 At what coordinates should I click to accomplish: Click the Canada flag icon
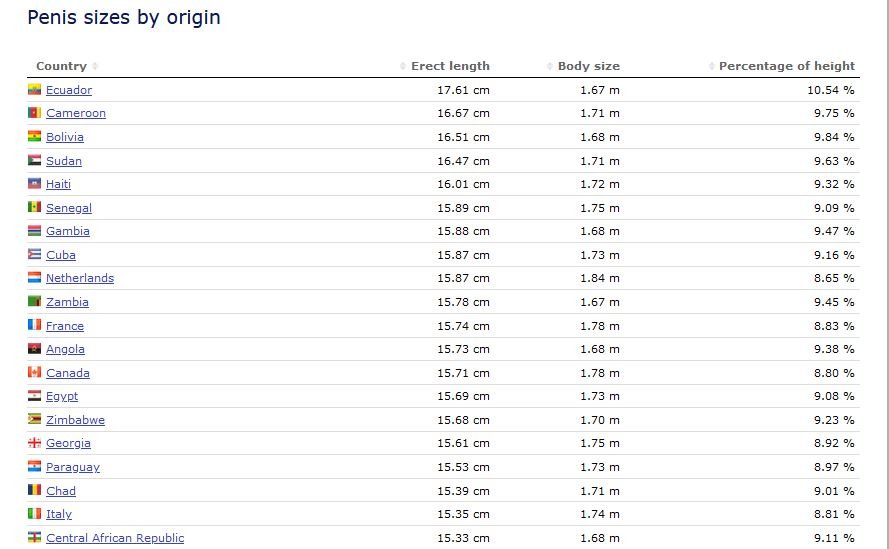click(34, 373)
